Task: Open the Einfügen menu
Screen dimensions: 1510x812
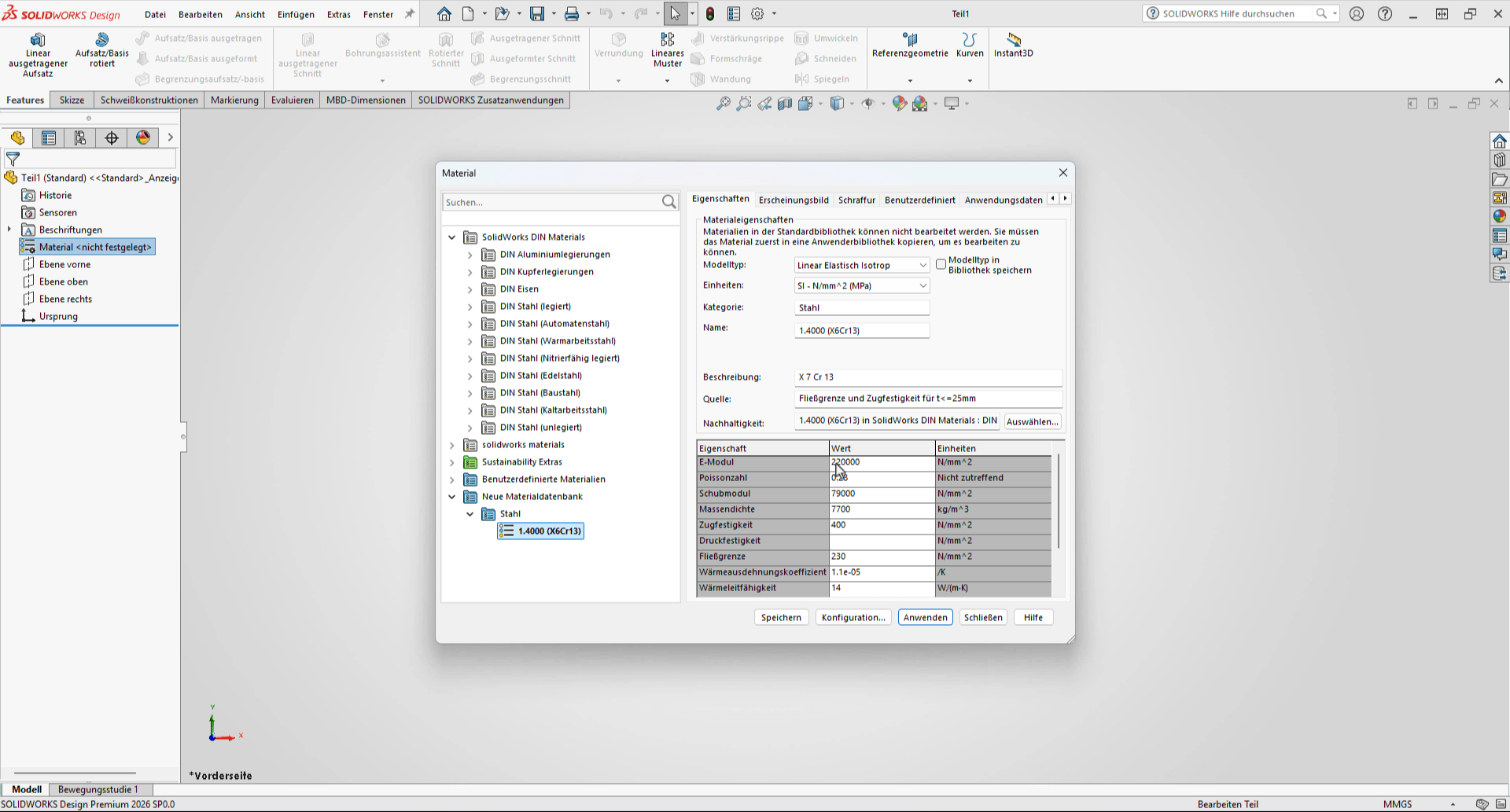Action: (296, 14)
